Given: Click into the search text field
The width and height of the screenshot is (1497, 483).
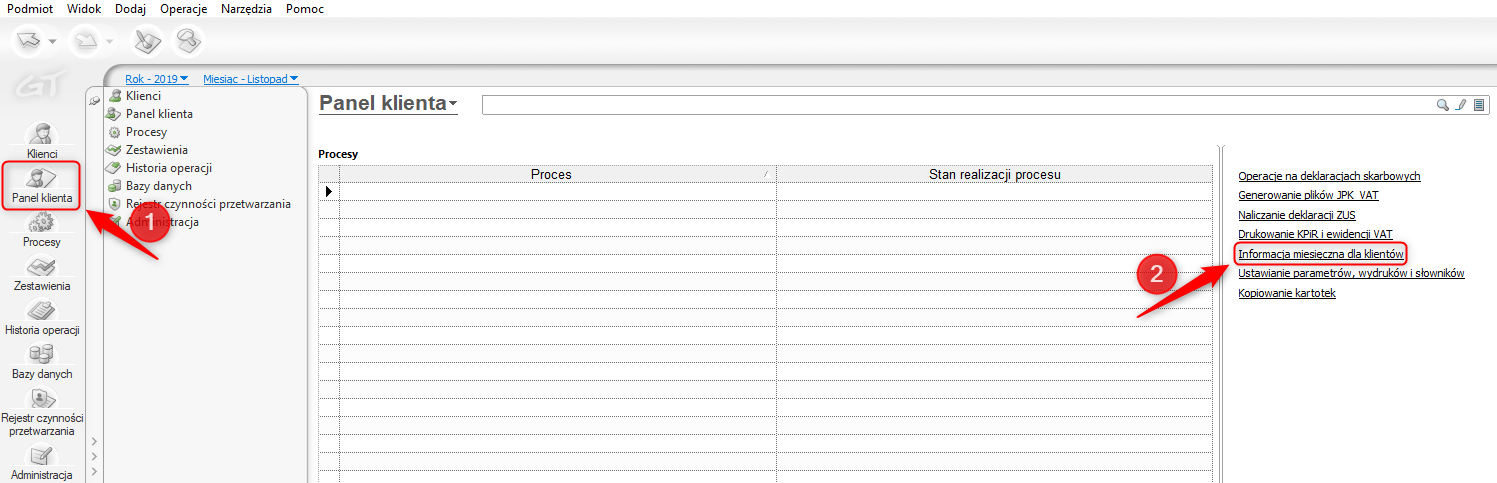Looking at the screenshot, I should click(x=950, y=105).
